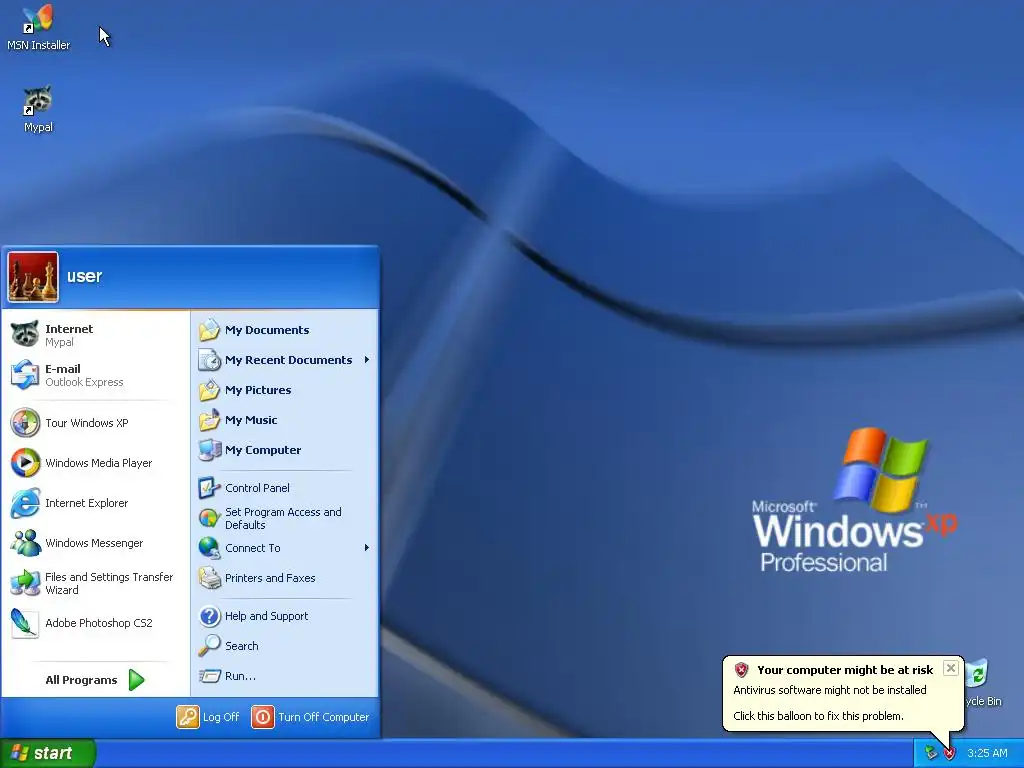Click the All Programs label

(x=81, y=680)
